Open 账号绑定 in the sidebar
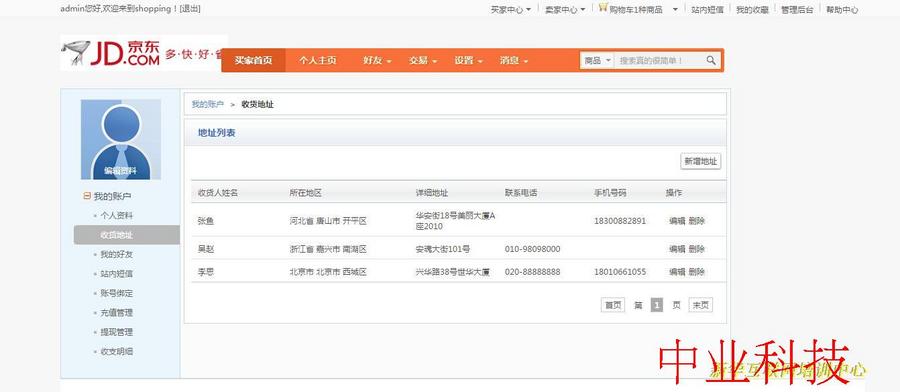 117,293
